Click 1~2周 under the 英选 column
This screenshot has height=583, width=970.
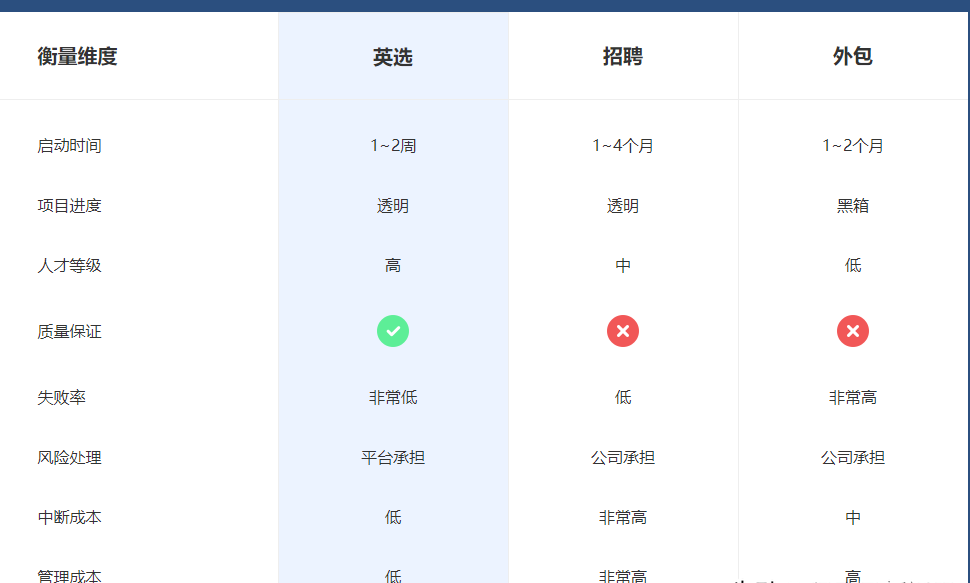(x=393, y=145)
